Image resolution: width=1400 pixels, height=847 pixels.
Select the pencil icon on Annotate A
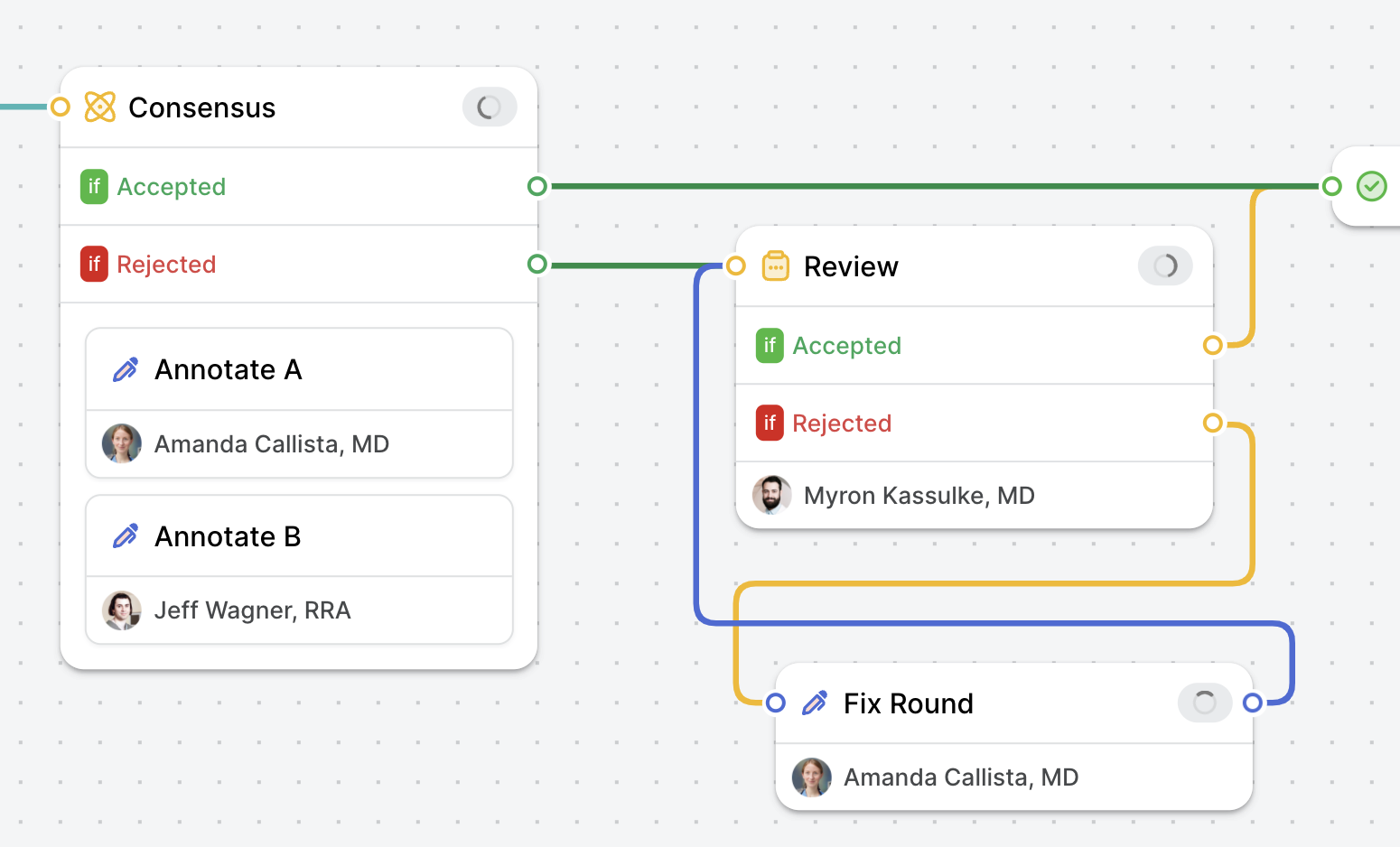(126, 368)
